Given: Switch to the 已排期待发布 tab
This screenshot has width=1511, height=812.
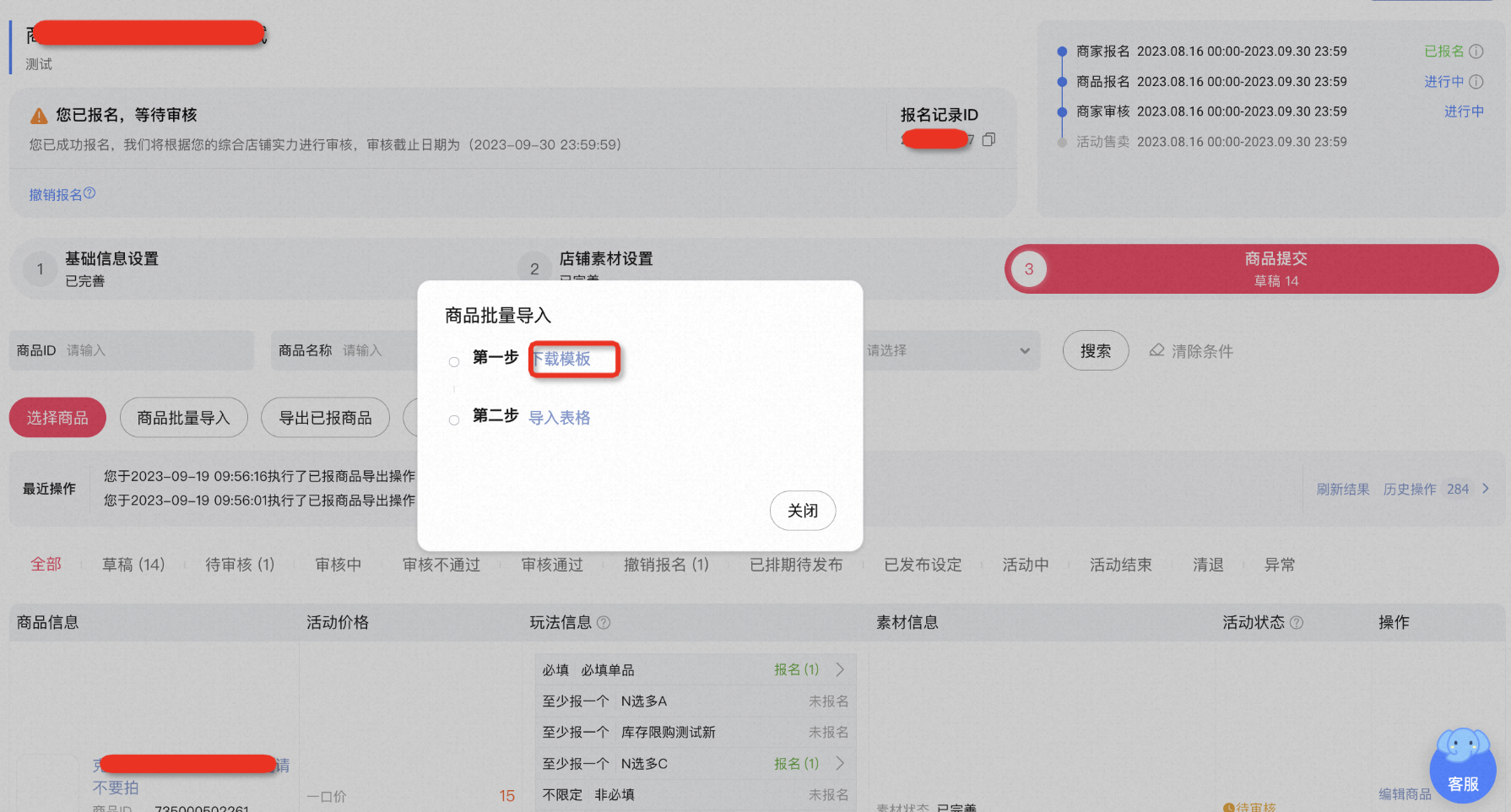Looking at the screenshot, I should [796, 565].
